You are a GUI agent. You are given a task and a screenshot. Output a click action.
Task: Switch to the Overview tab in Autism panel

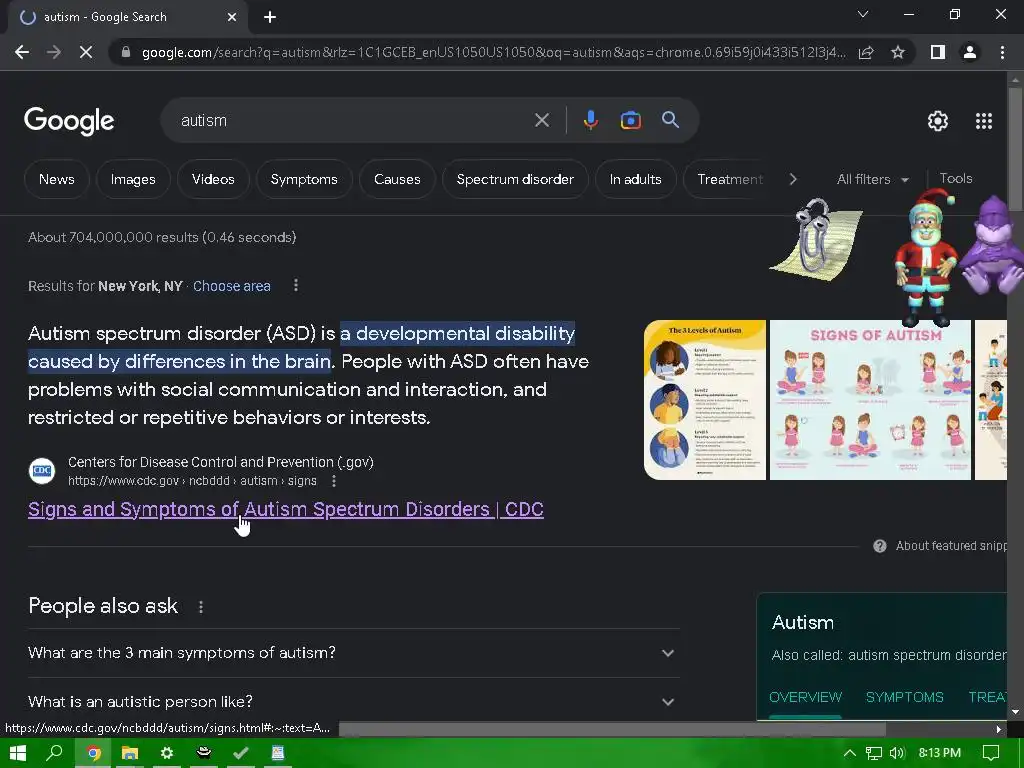click(x=806, y=697)
